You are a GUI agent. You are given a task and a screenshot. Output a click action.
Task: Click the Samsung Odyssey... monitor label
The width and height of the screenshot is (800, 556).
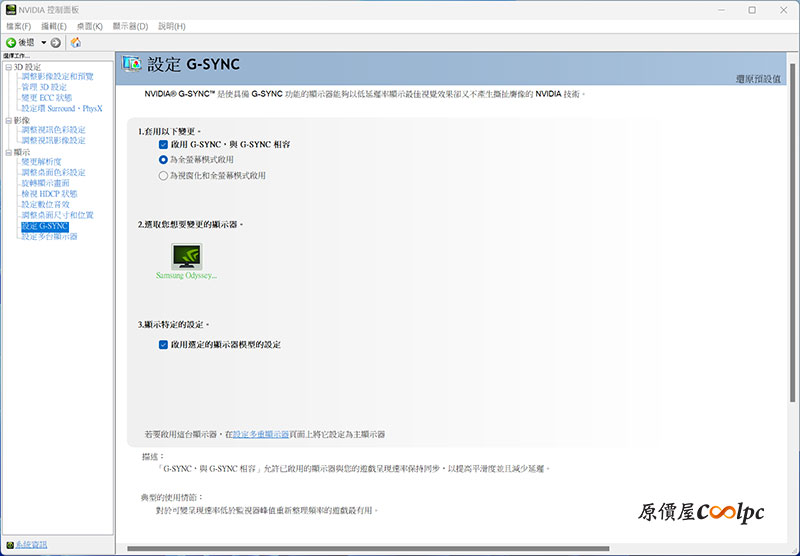(186, 275)
